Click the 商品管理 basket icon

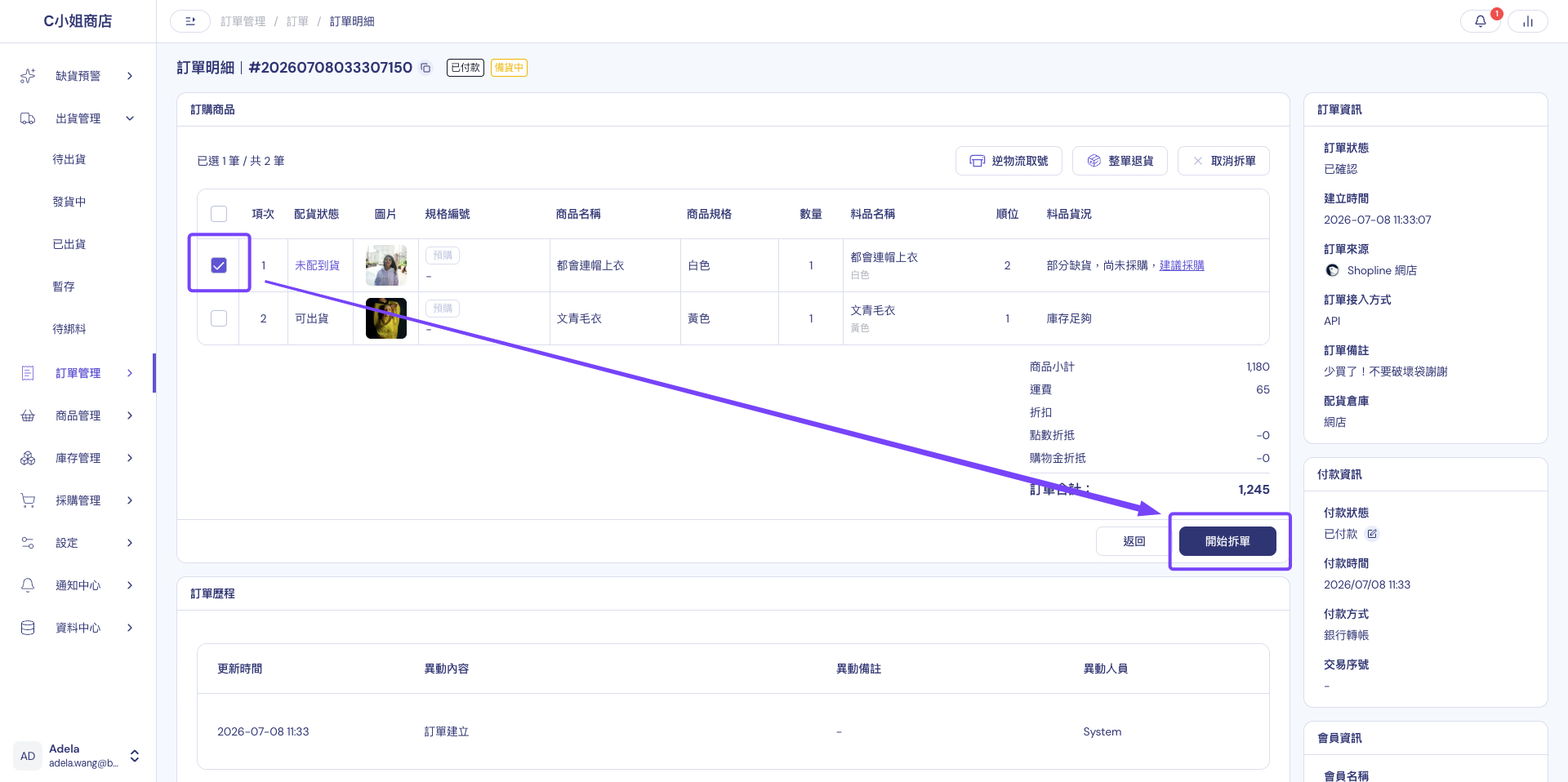[28, 415]
